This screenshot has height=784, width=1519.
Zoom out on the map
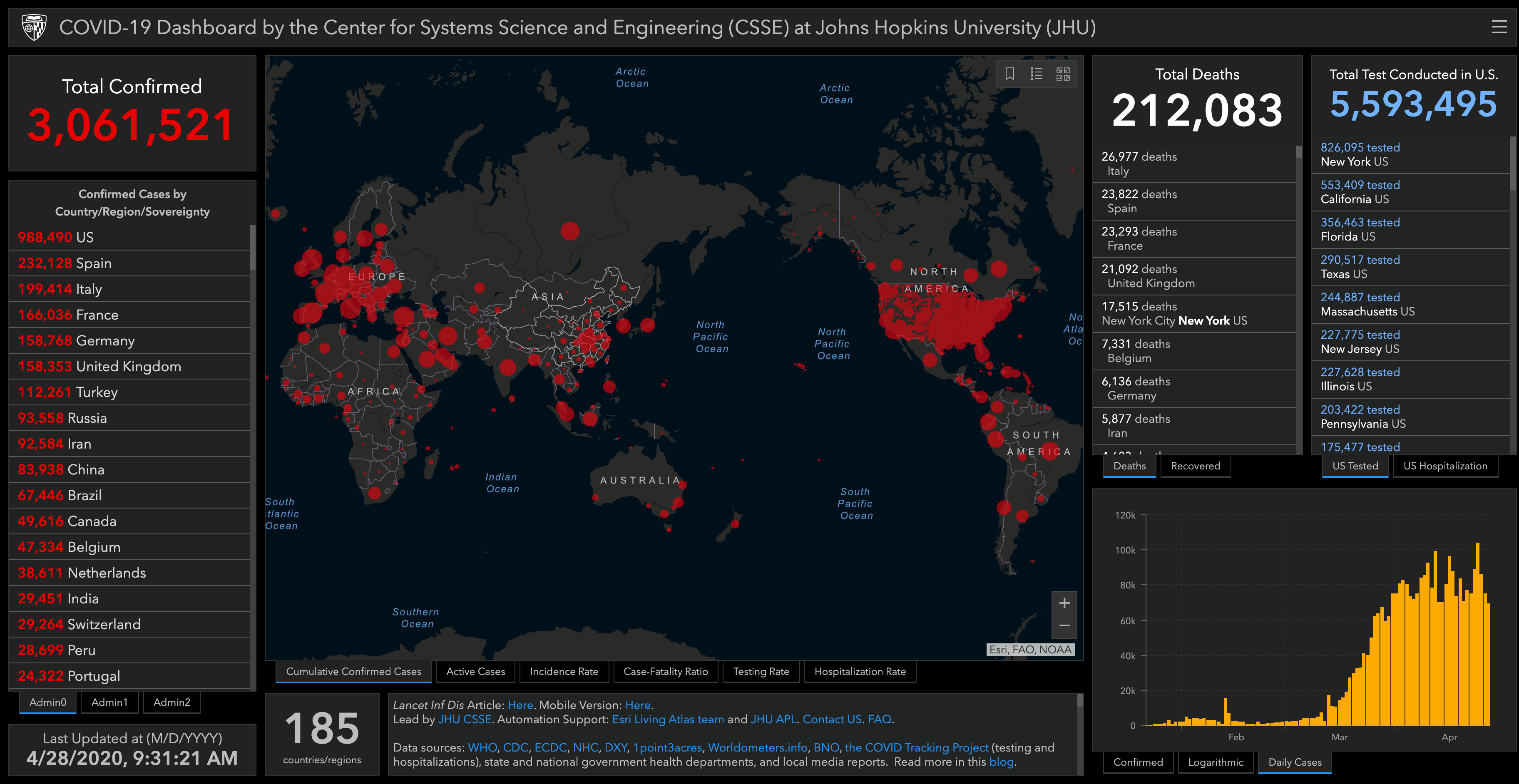(1064, 626)
